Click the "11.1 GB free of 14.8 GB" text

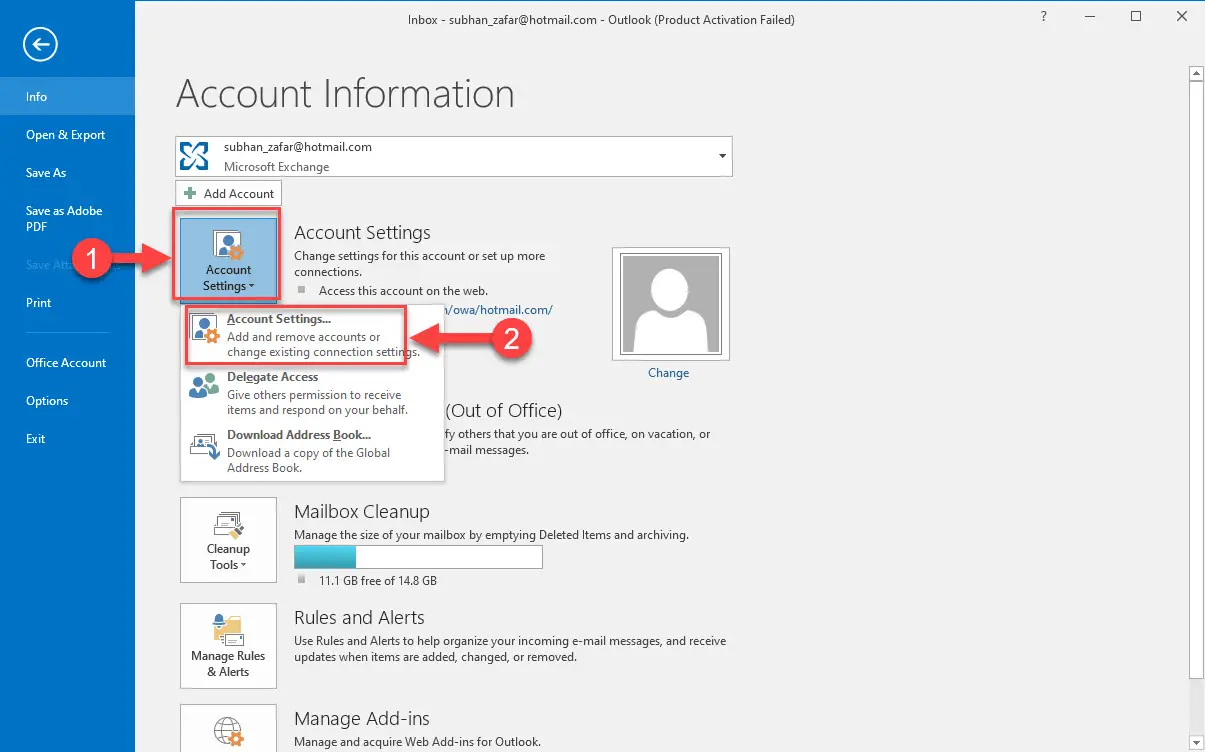(x=378, y=580)
